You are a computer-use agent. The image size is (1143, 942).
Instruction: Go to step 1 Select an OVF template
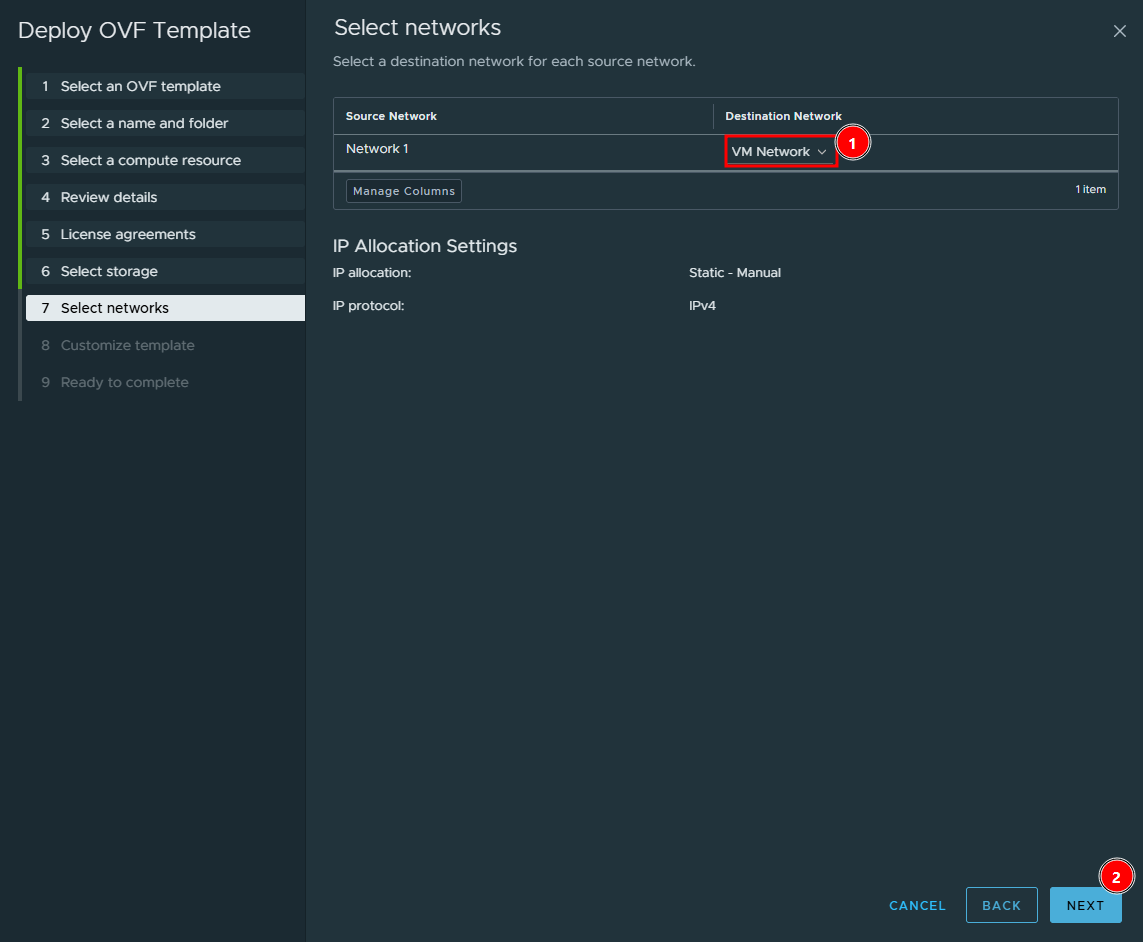(x=165, y=86)
